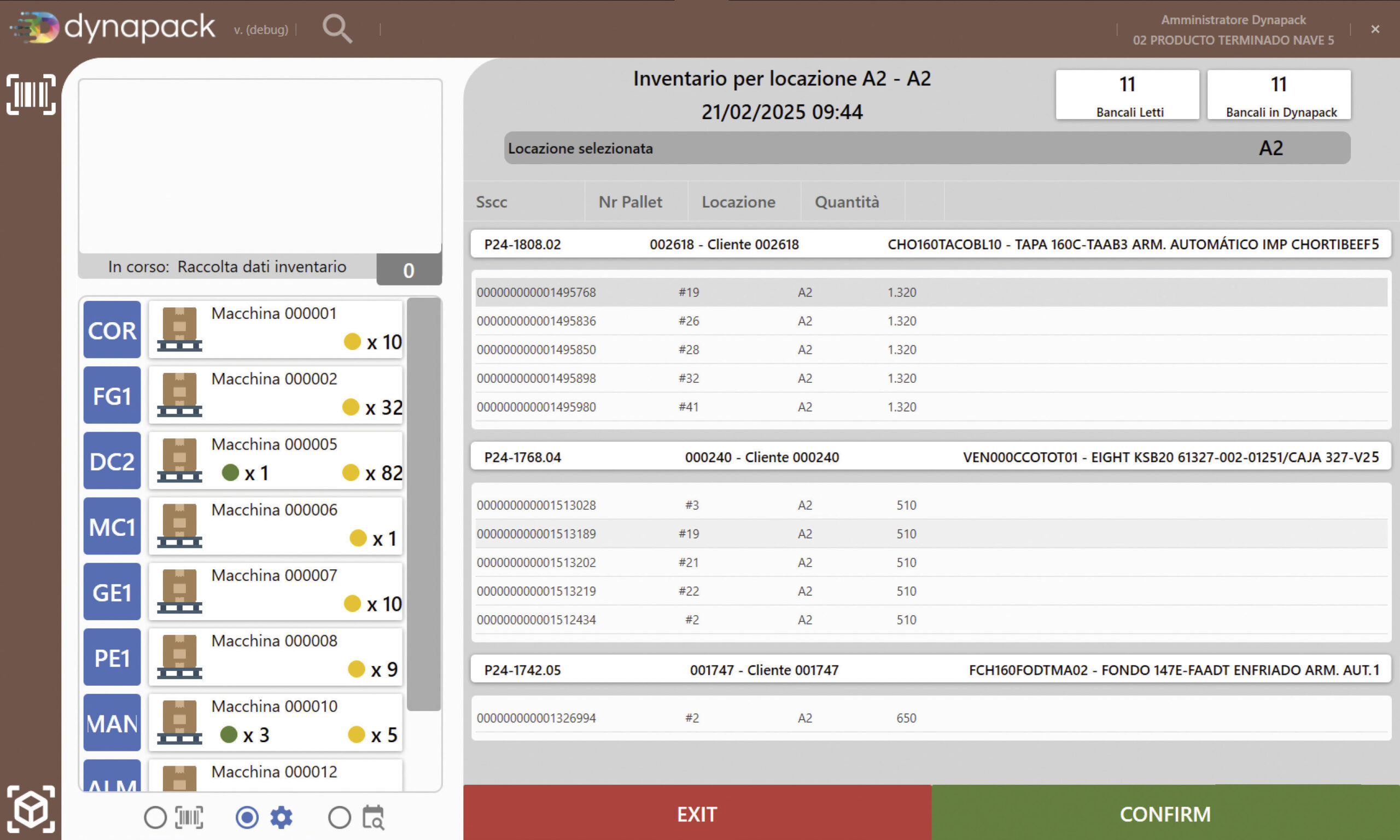Open the 3D box icon in sidebar

pyautogui.click(x=31, y=809)
